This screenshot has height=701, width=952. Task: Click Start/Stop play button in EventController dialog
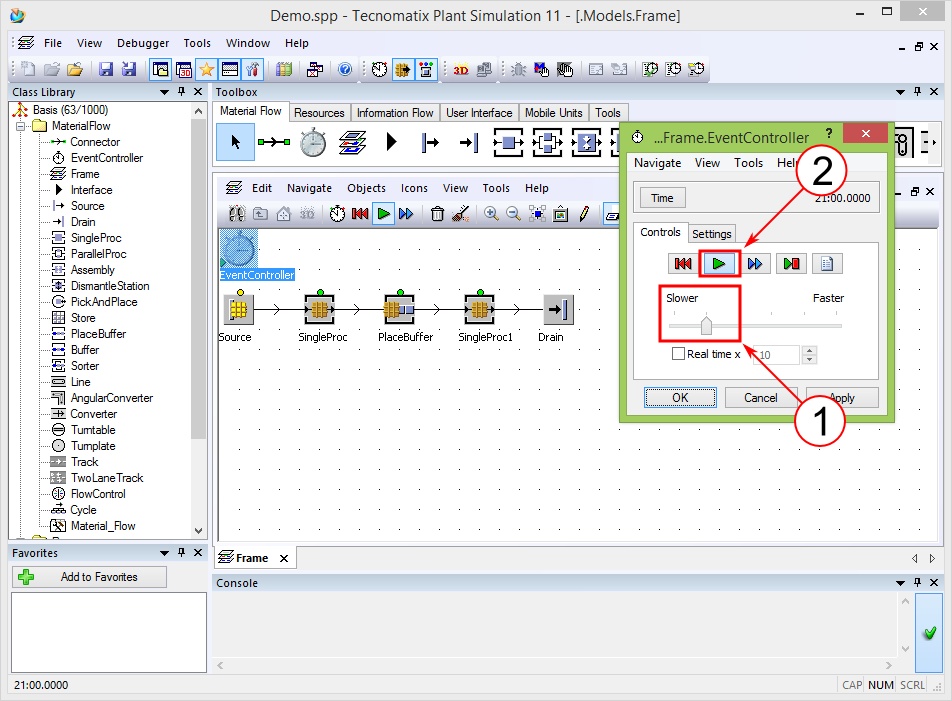tap(719, 264)
